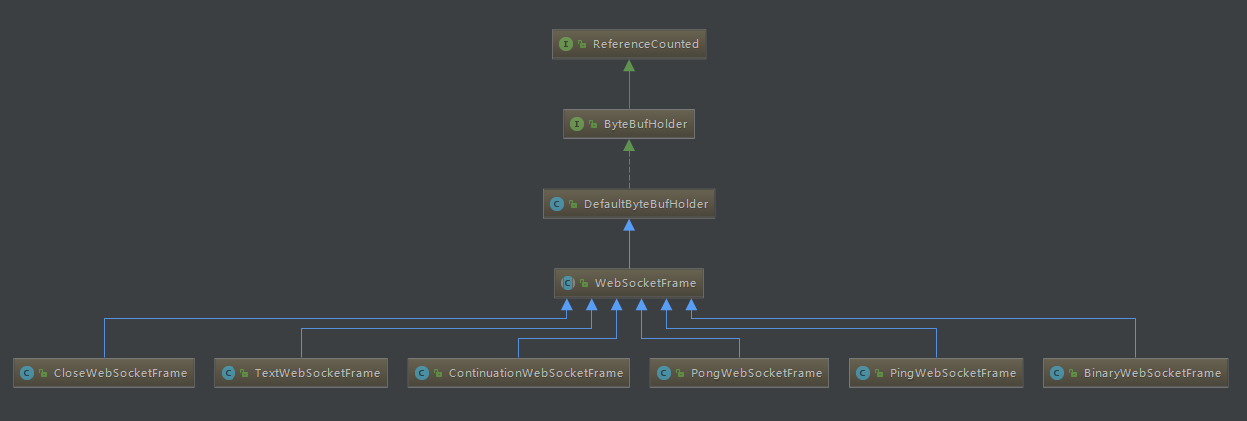Click the lock icon beside DefaultByteBufHolder
1247x421 pixels.
click(573, 205)
